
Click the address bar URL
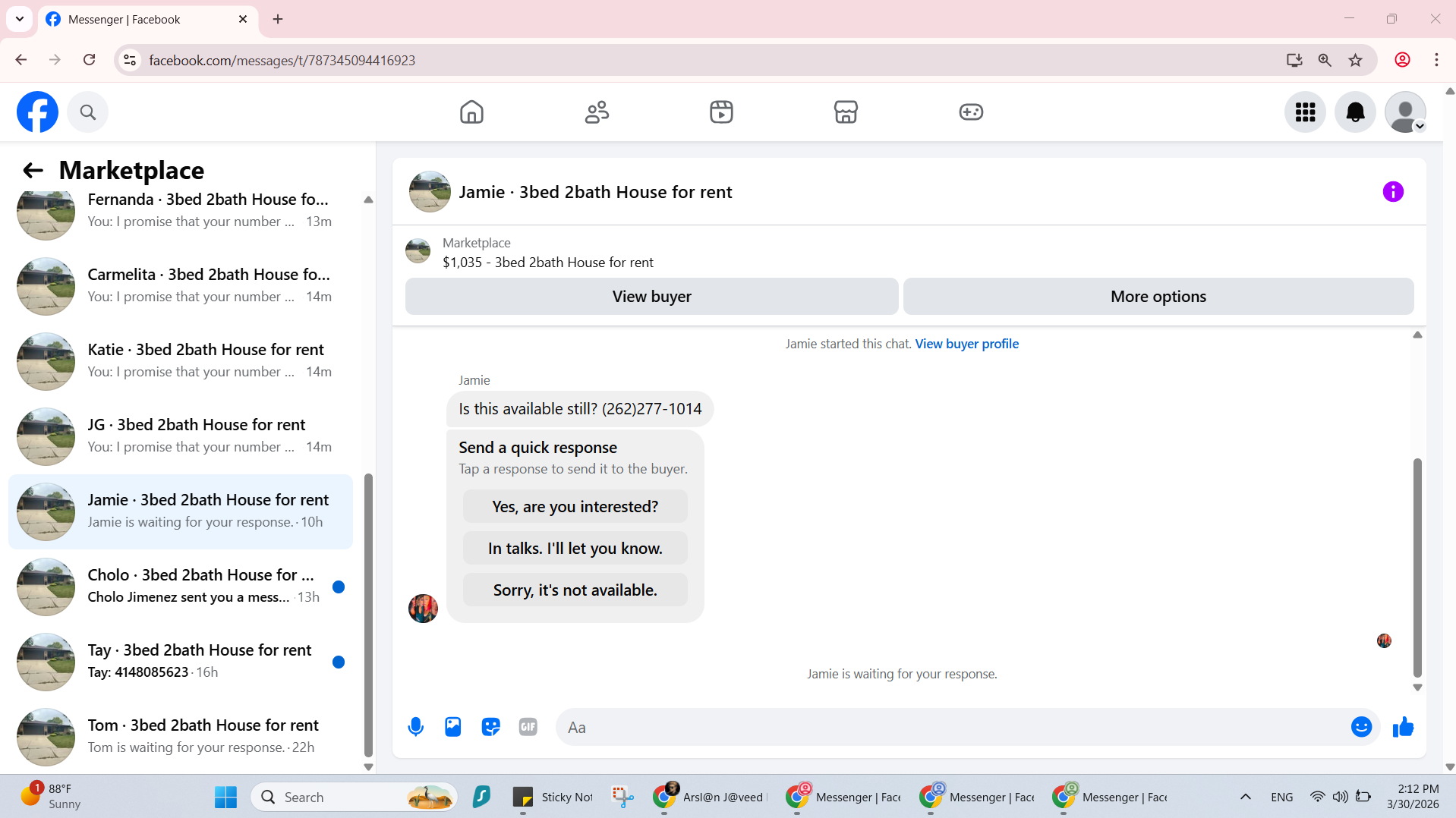pos(282,60)
